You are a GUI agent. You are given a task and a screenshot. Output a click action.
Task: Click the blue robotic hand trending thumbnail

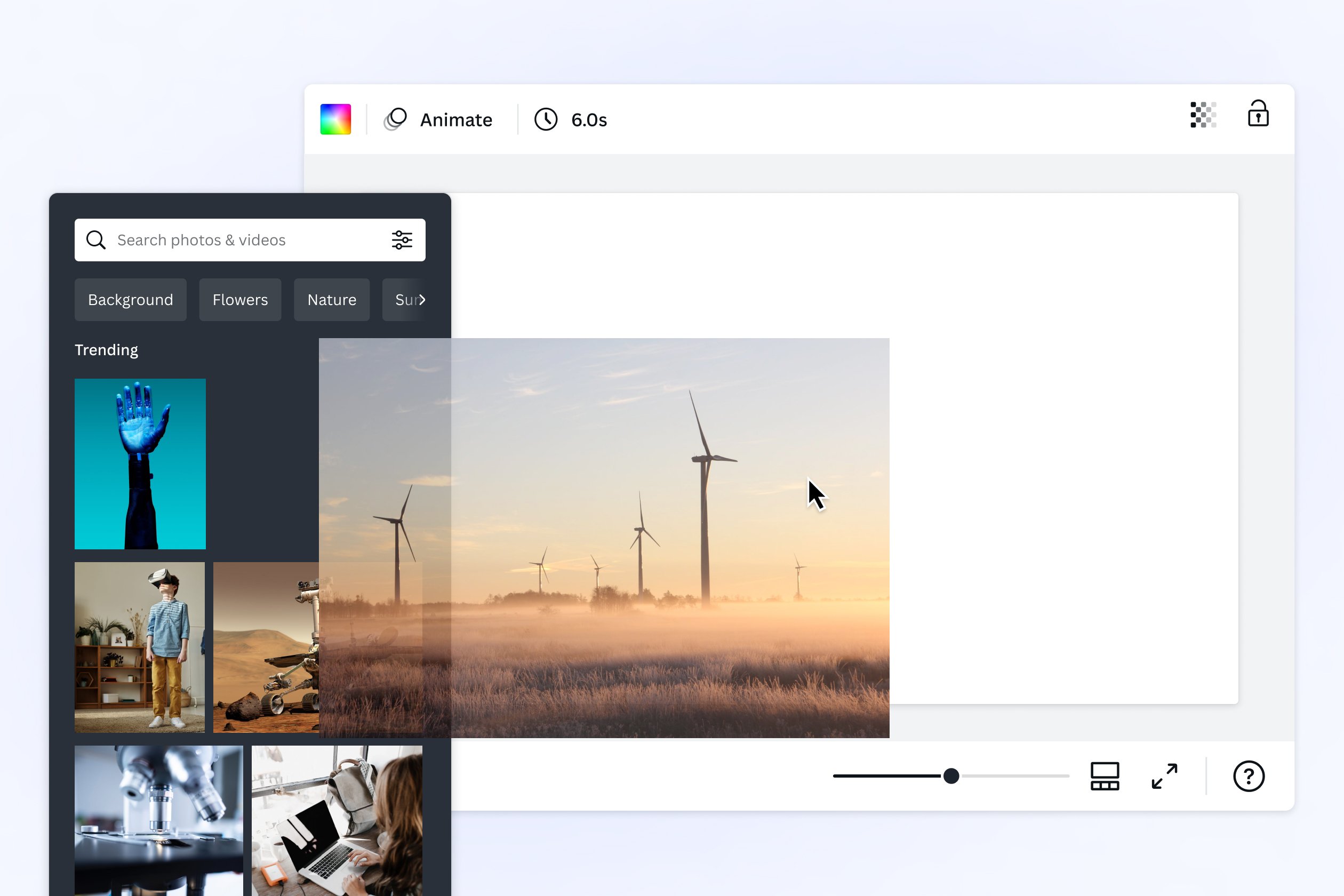click(140, 464)
